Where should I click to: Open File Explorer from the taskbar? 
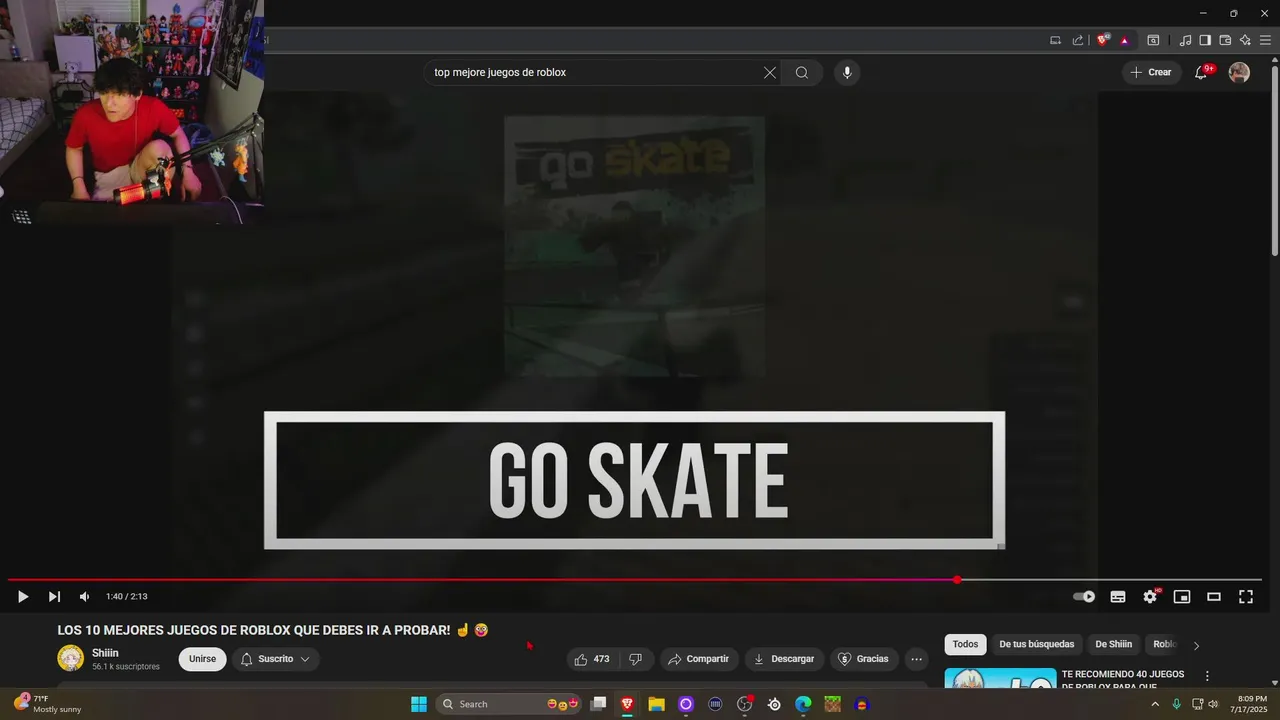click(656, 704)
